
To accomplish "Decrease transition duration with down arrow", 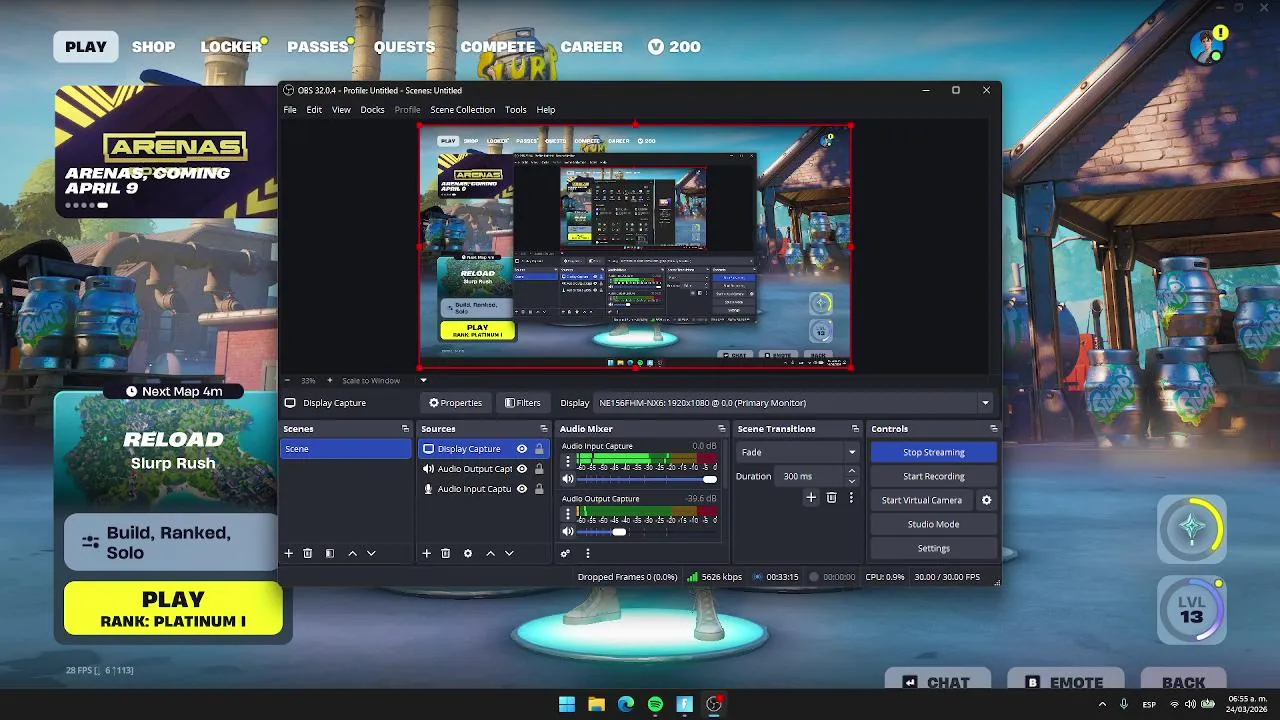I will (852, 481).
